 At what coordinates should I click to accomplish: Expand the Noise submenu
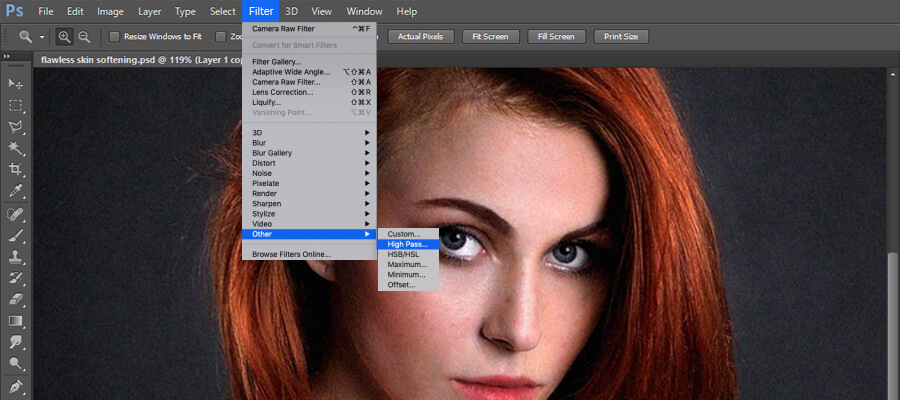309,173
